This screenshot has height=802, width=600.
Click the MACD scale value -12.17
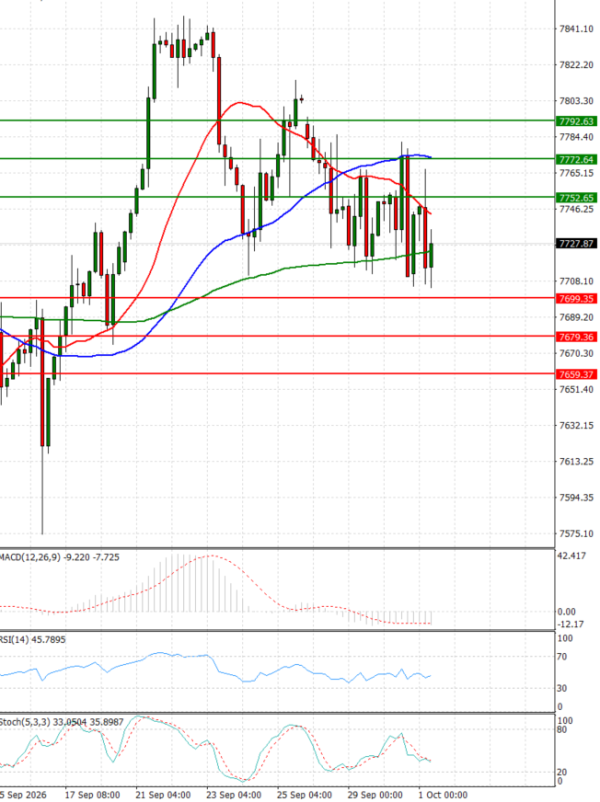coord(570,625)
